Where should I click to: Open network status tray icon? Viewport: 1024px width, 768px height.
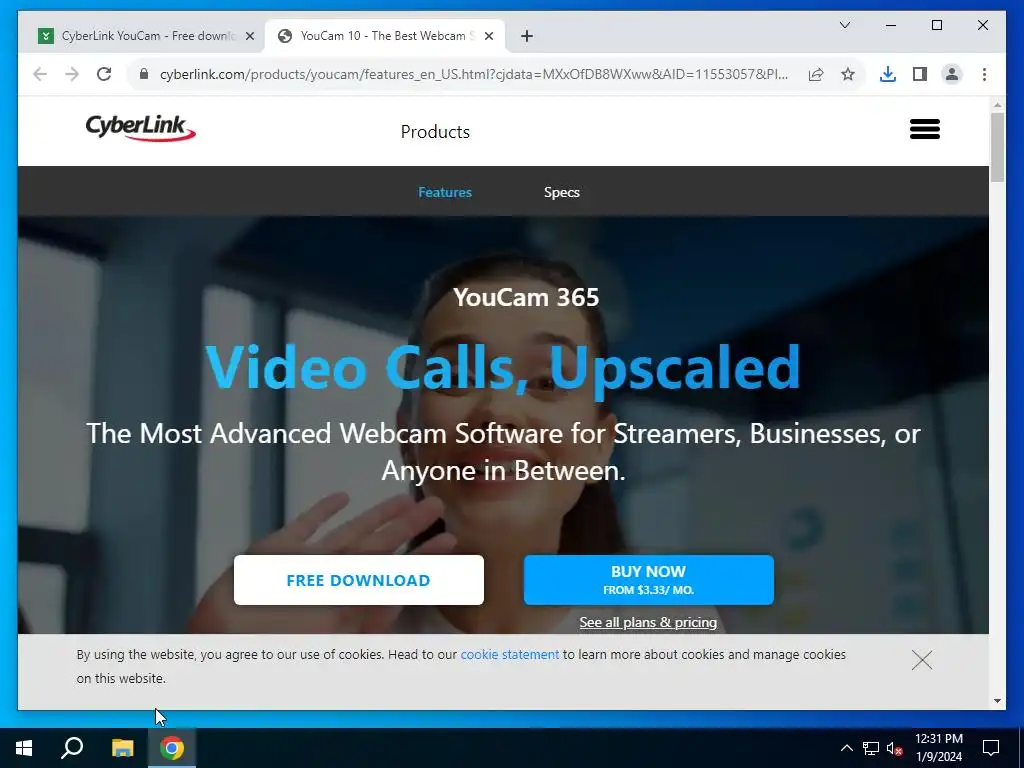pyautogui.click(x=871, y=748)
